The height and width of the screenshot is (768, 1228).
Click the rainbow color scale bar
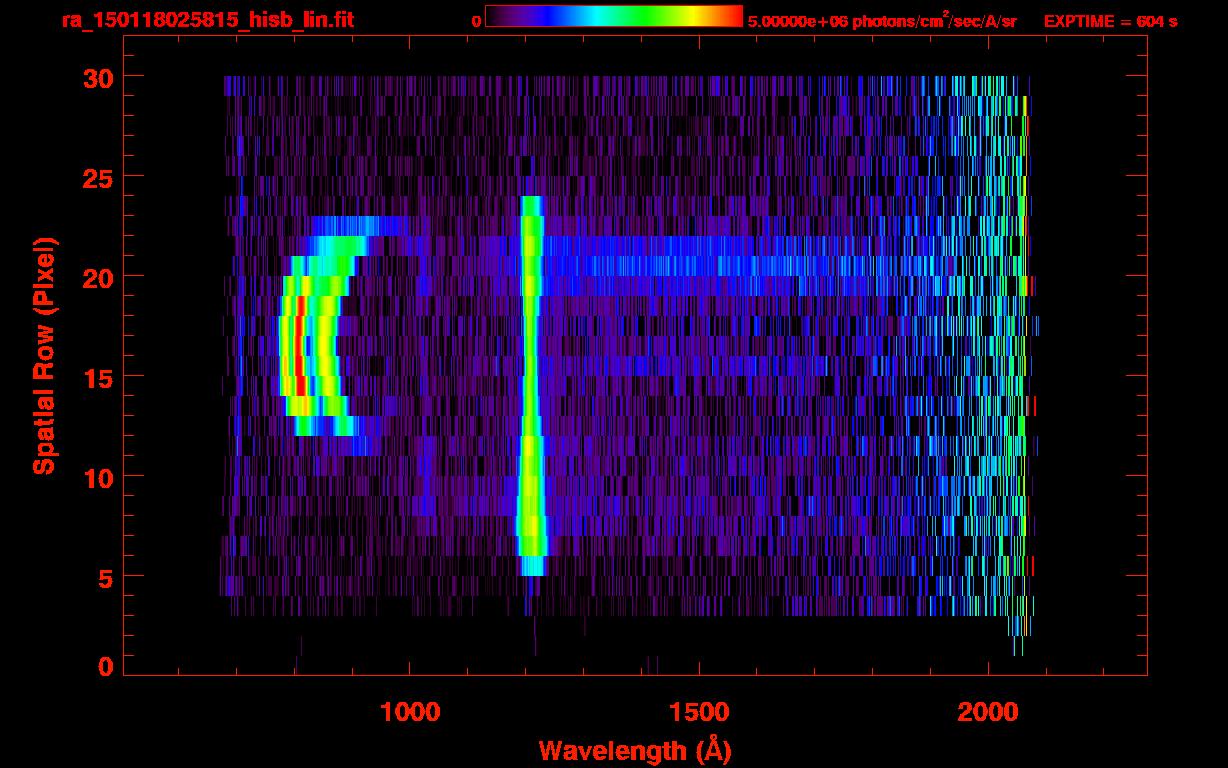[614, 17]
